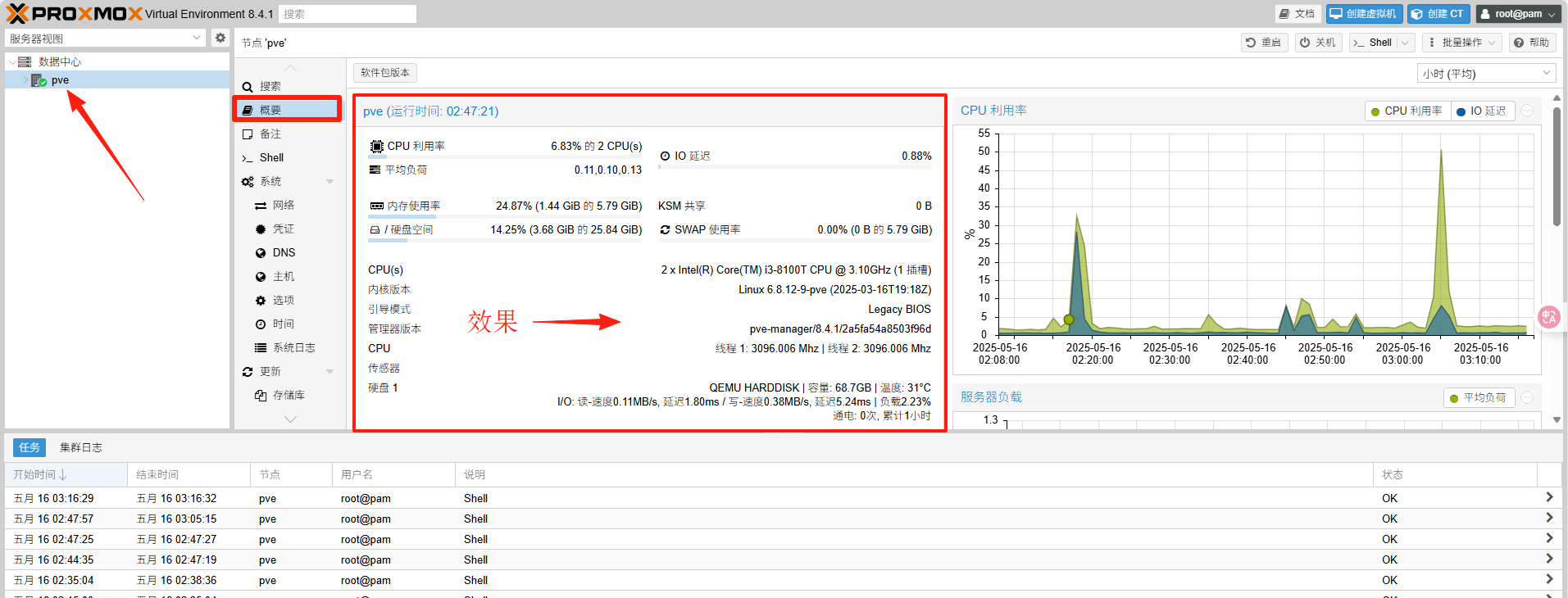
Task: Click the scrollbar down arrow at panel bottom
Action: 1557,420
